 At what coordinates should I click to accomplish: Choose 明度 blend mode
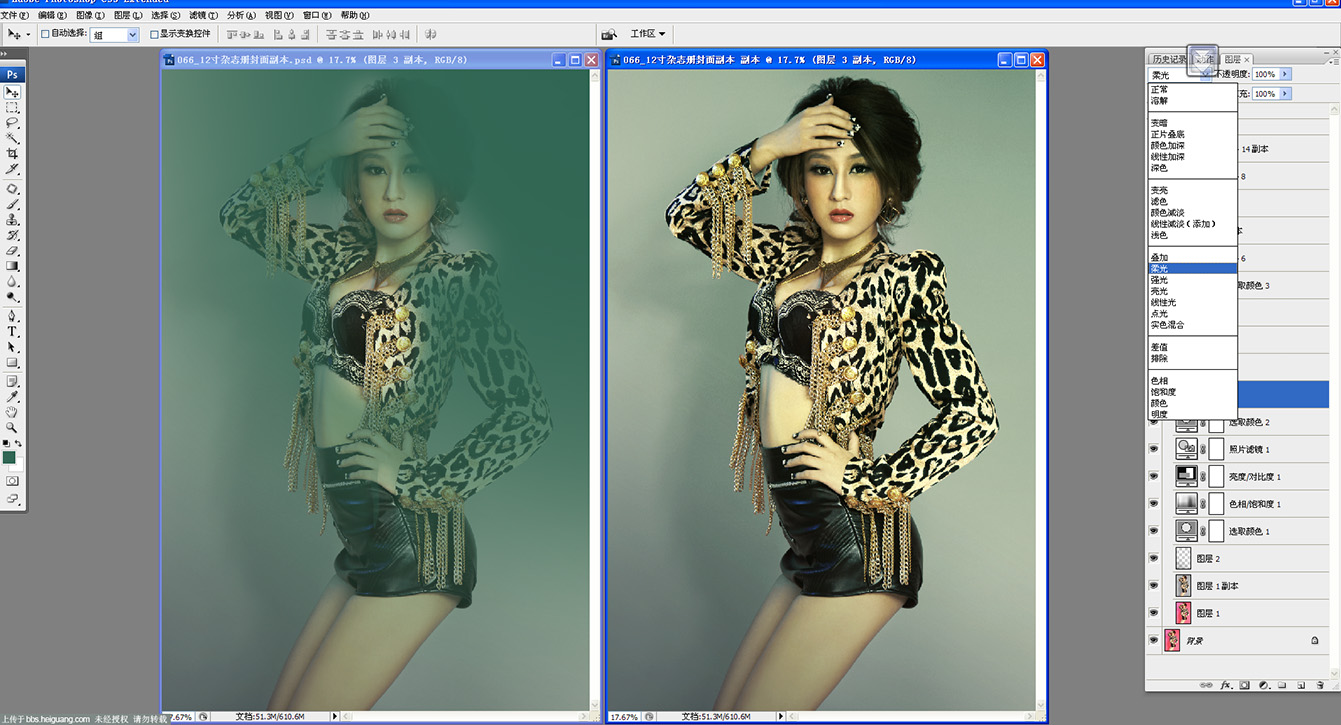coord(1159,414)
